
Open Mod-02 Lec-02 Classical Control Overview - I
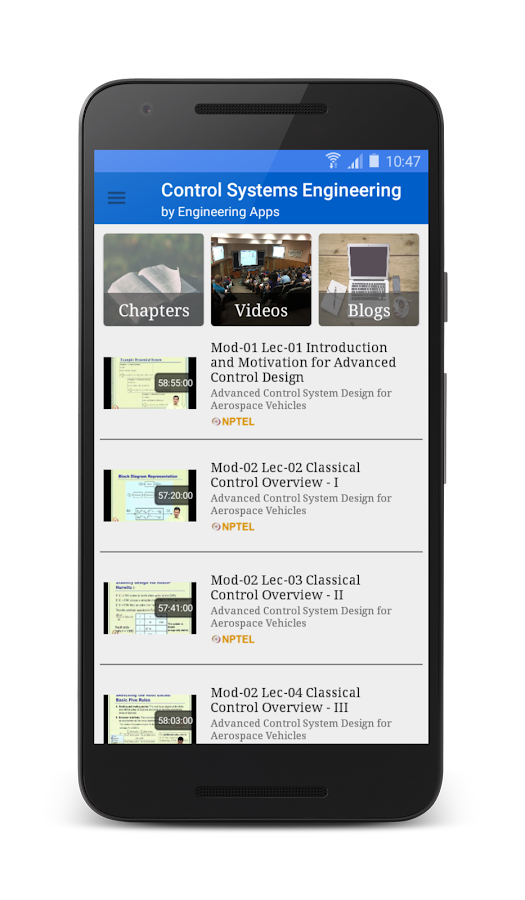tap(286, 475)
